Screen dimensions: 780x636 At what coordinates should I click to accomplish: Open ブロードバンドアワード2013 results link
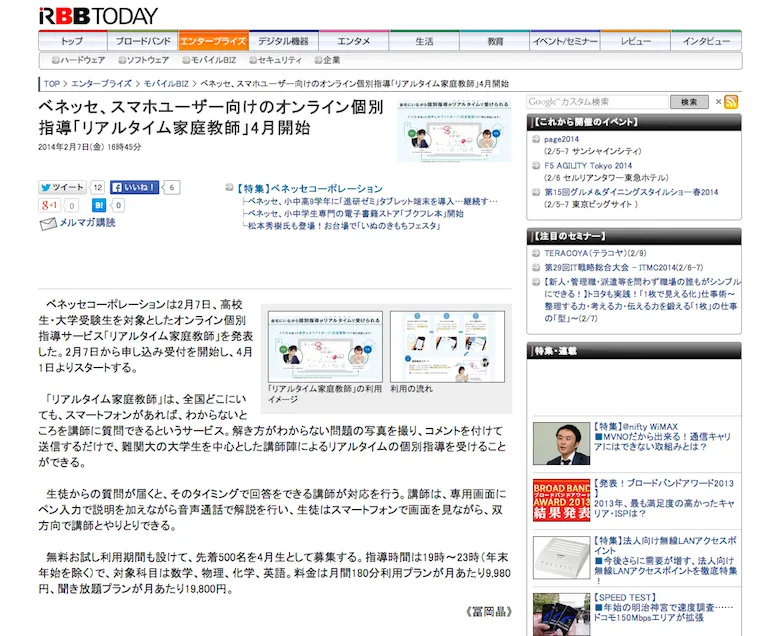[664, 498]
